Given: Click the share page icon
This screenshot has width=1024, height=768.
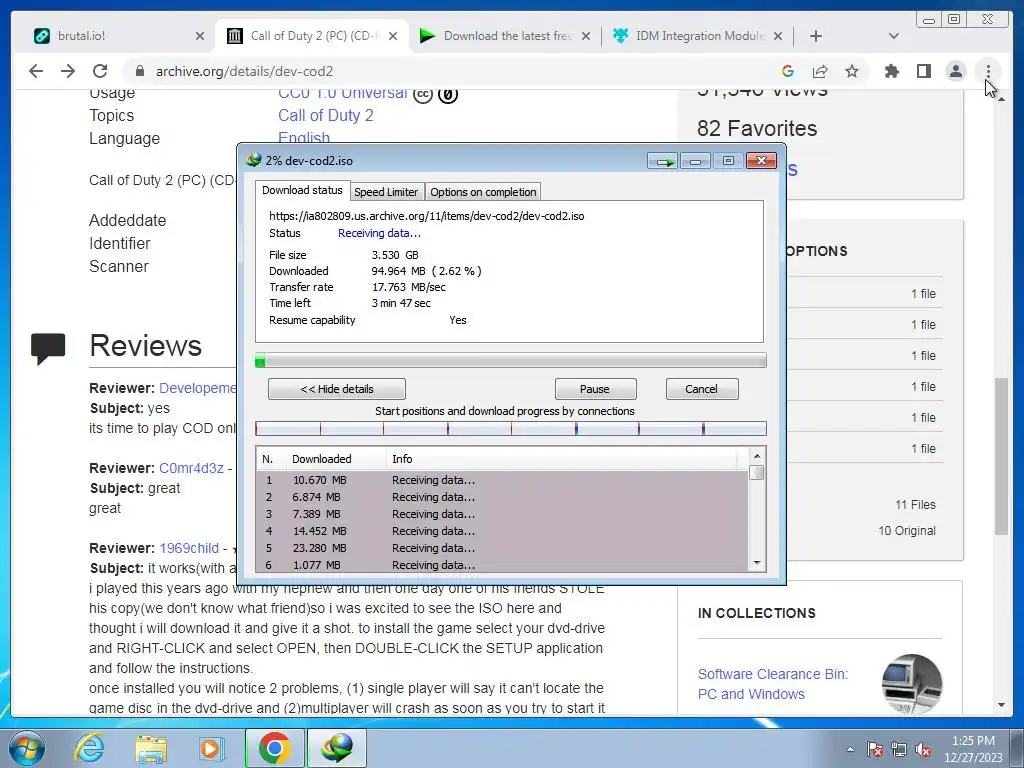Looking at the screenshot, I should click(x=820, y=71).
